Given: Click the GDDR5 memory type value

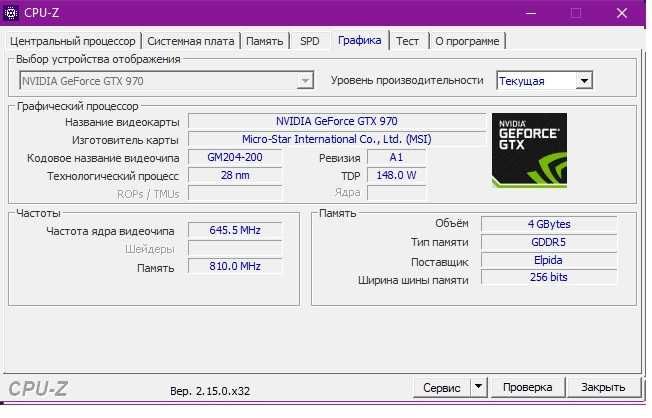Looking at the screenshot, I should 549,242.
